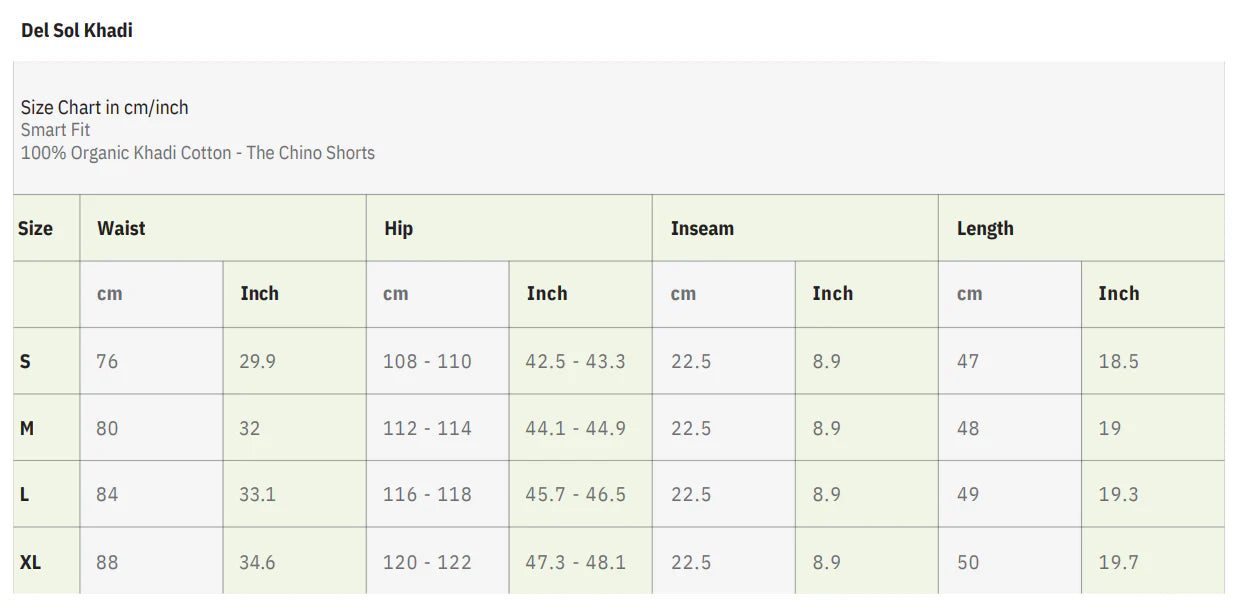The image size is (1242, 612).
Task: Click hip range 120 - 122 cm
Action: pos(427,562)
